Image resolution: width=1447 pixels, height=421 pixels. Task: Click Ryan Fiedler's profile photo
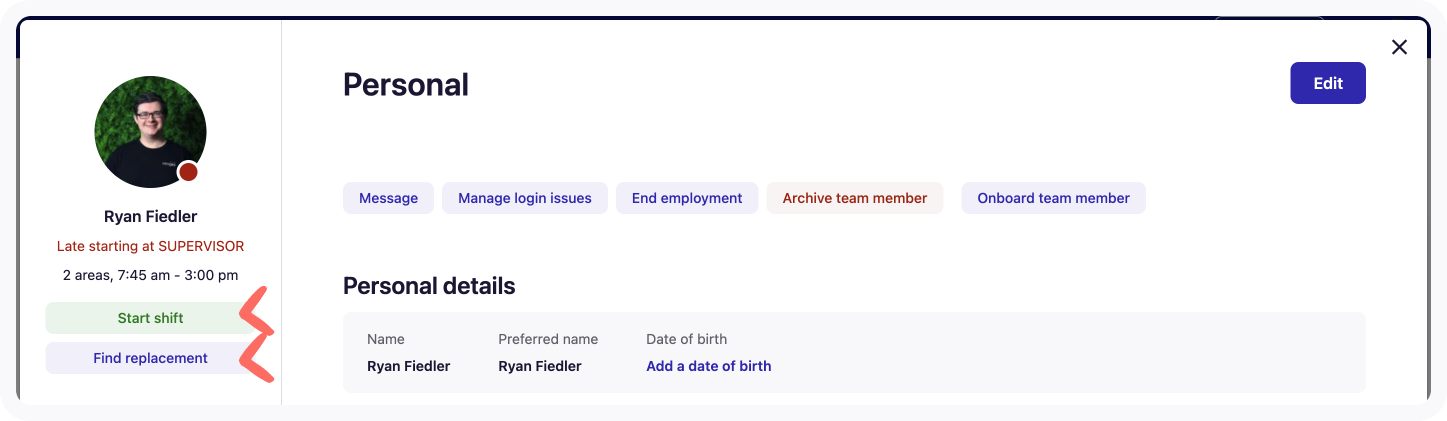(x=150, y=131)
